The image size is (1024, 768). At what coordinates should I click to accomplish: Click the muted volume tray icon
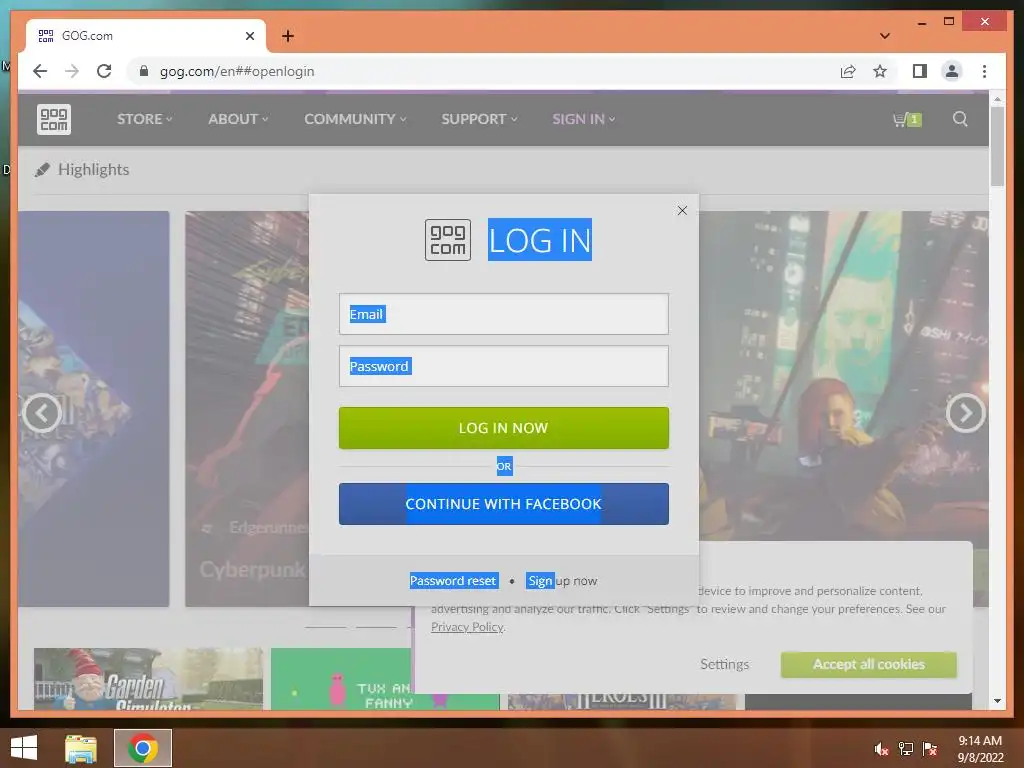pyautogui.click(x=881, y=749)
